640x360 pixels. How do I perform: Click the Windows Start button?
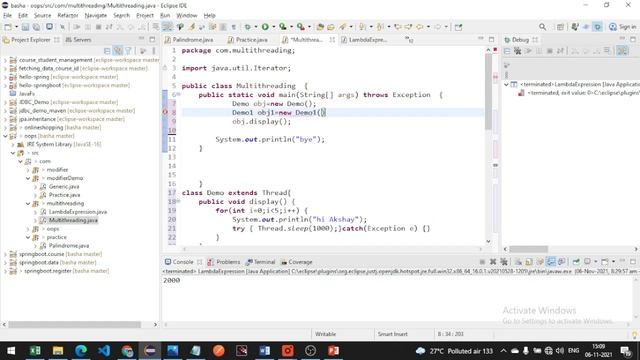tap(11, 351)
